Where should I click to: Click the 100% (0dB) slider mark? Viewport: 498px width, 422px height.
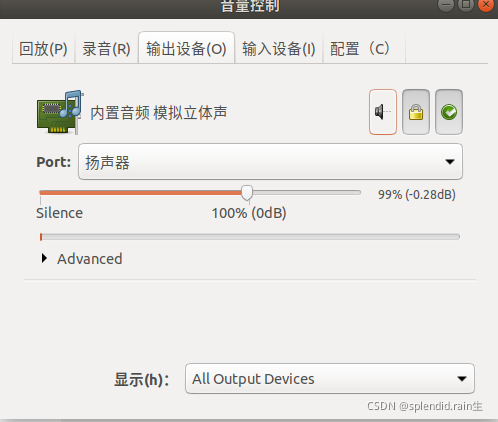(x=249, y=213)
